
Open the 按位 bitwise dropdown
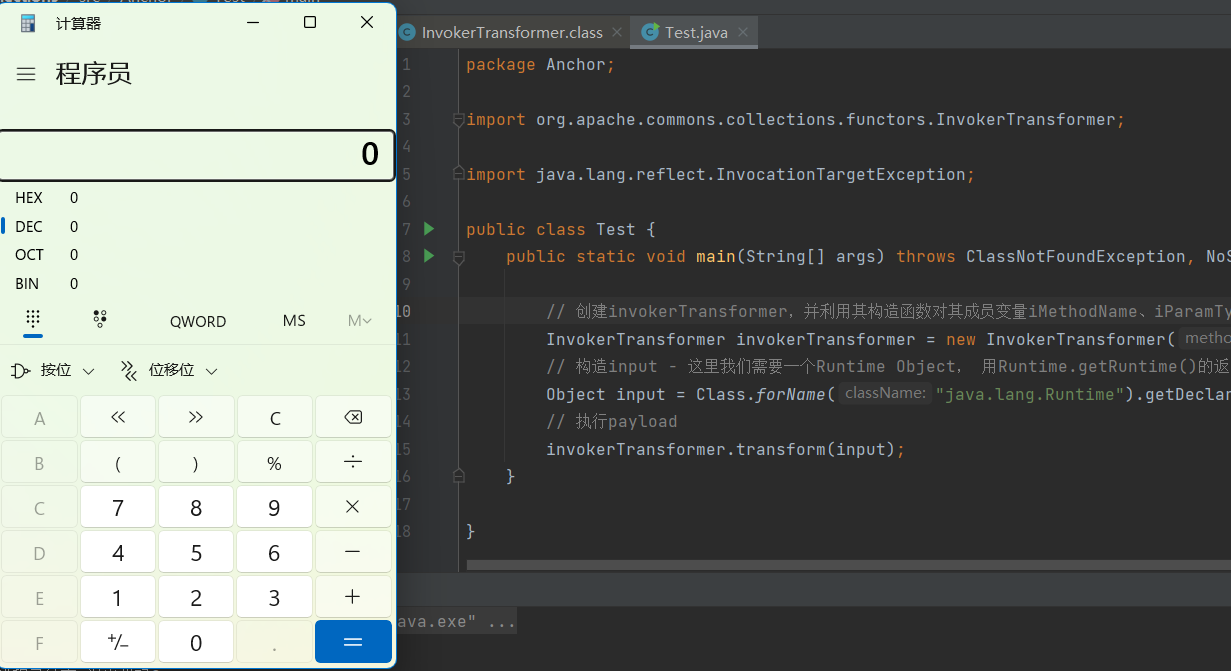(53, 371)
